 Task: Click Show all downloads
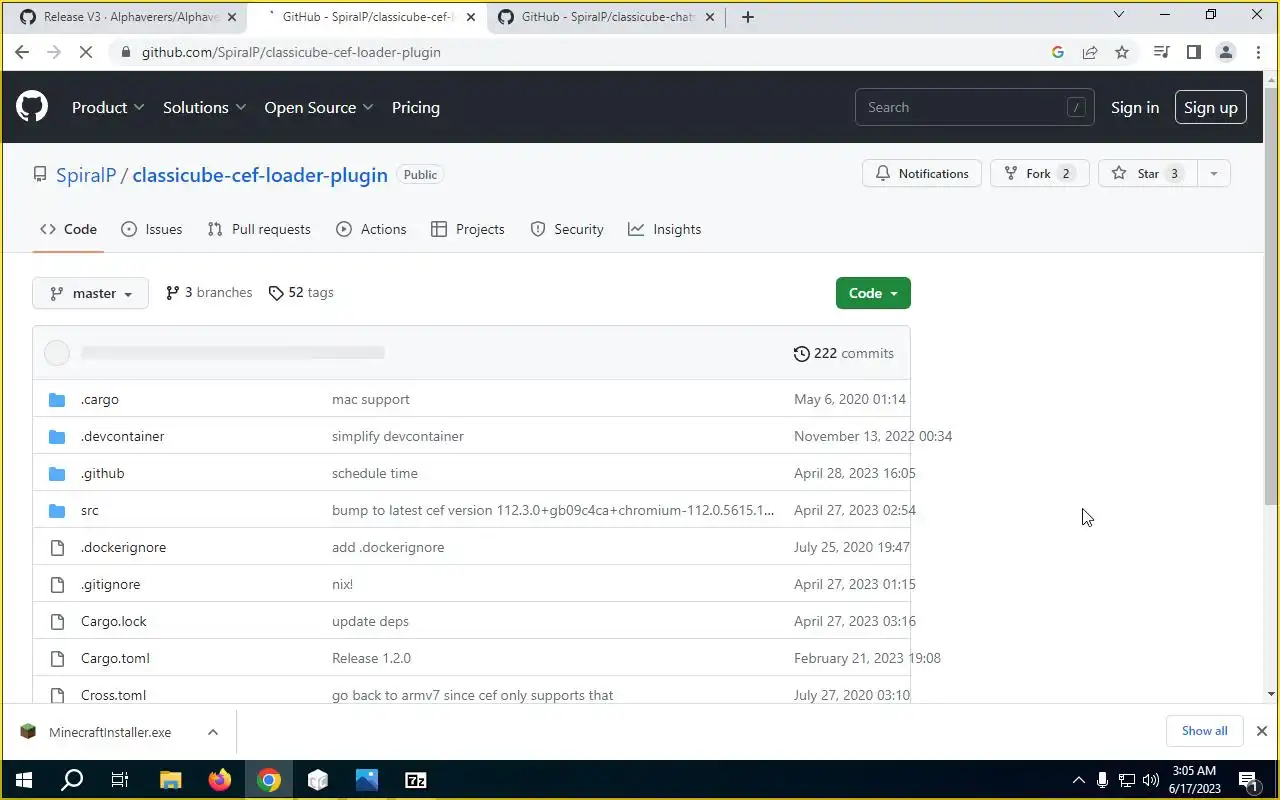point(1204,731)
